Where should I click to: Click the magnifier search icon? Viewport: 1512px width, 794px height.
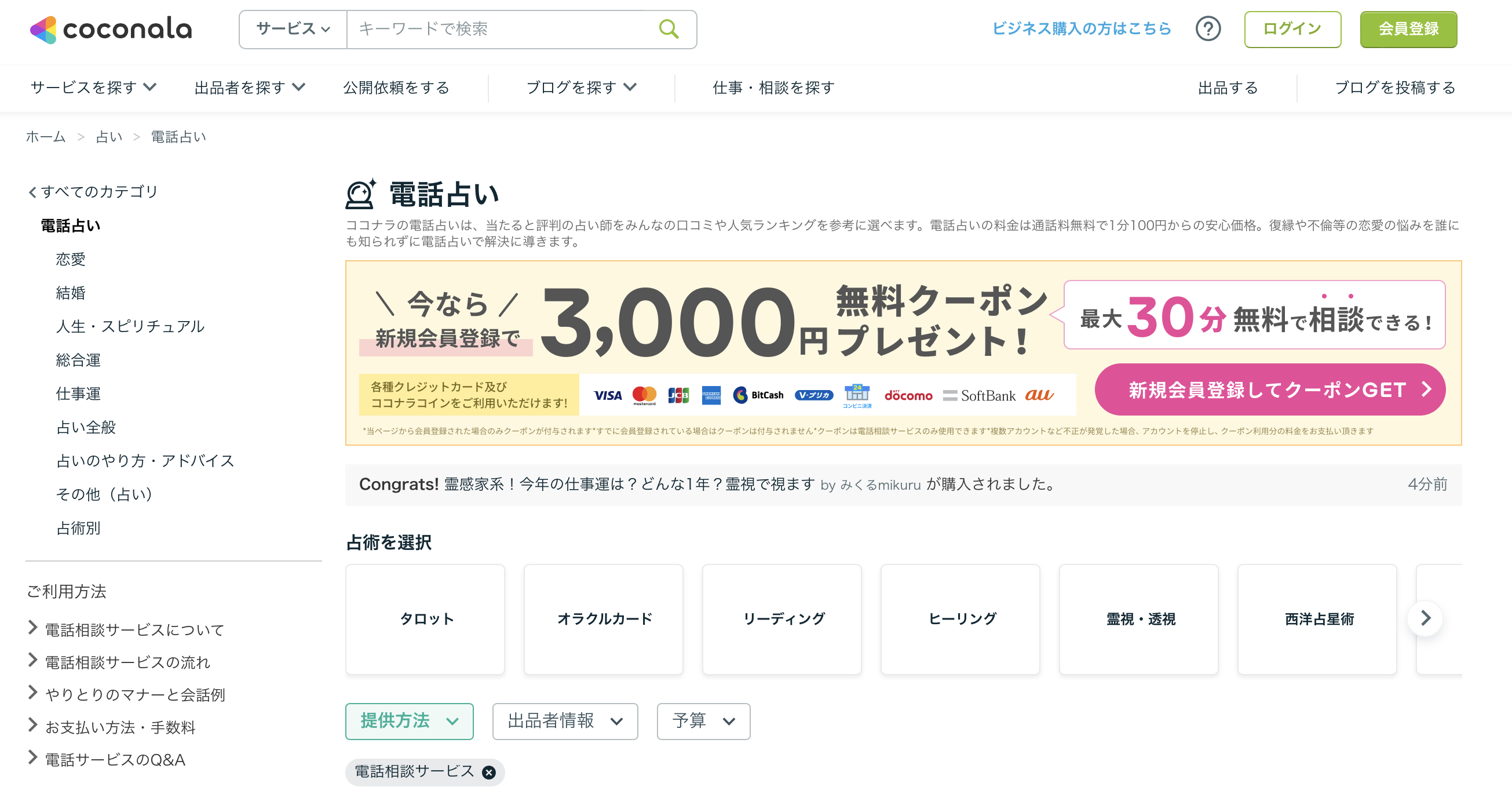coord(669,29)
